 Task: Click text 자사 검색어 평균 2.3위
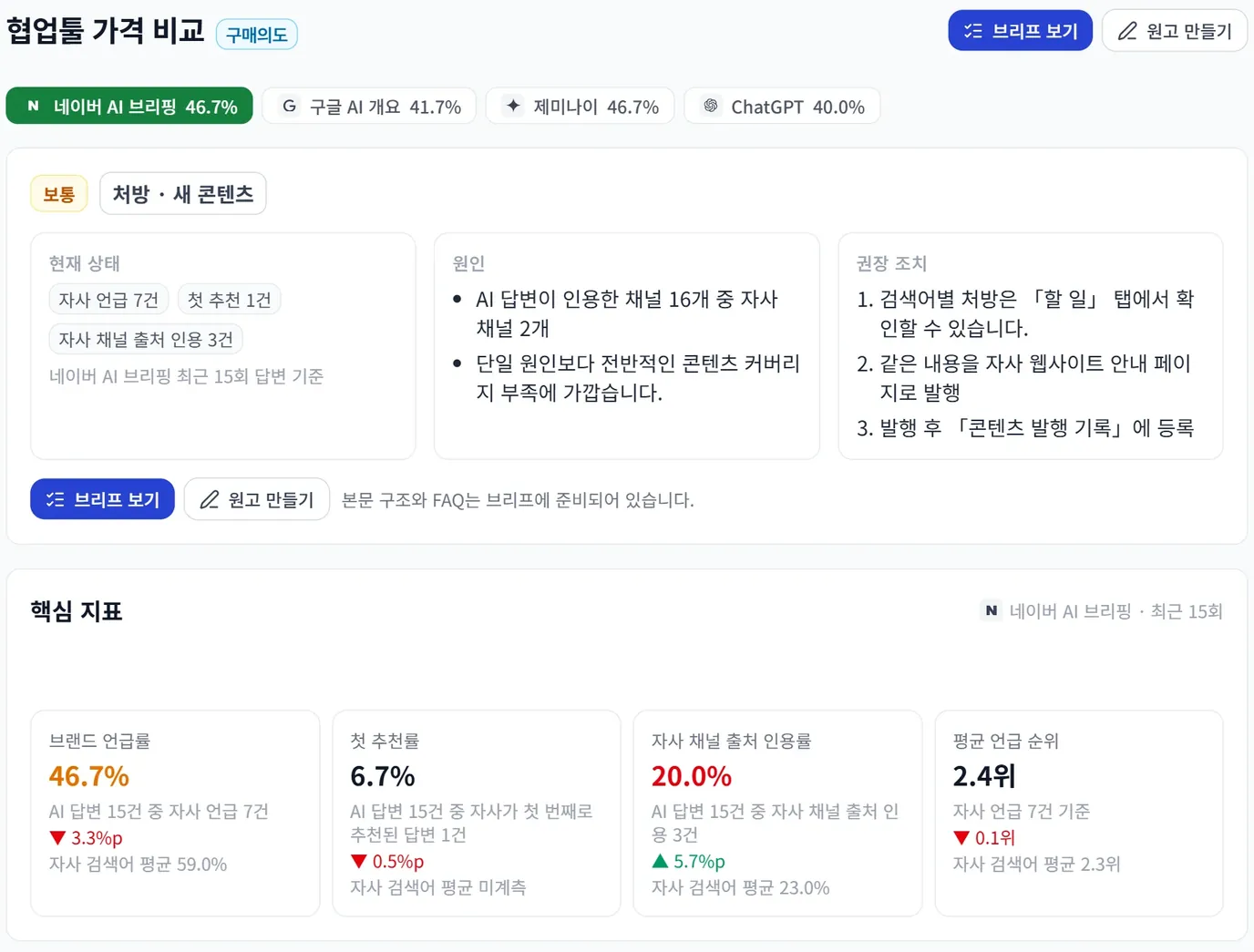point(1036,864)
